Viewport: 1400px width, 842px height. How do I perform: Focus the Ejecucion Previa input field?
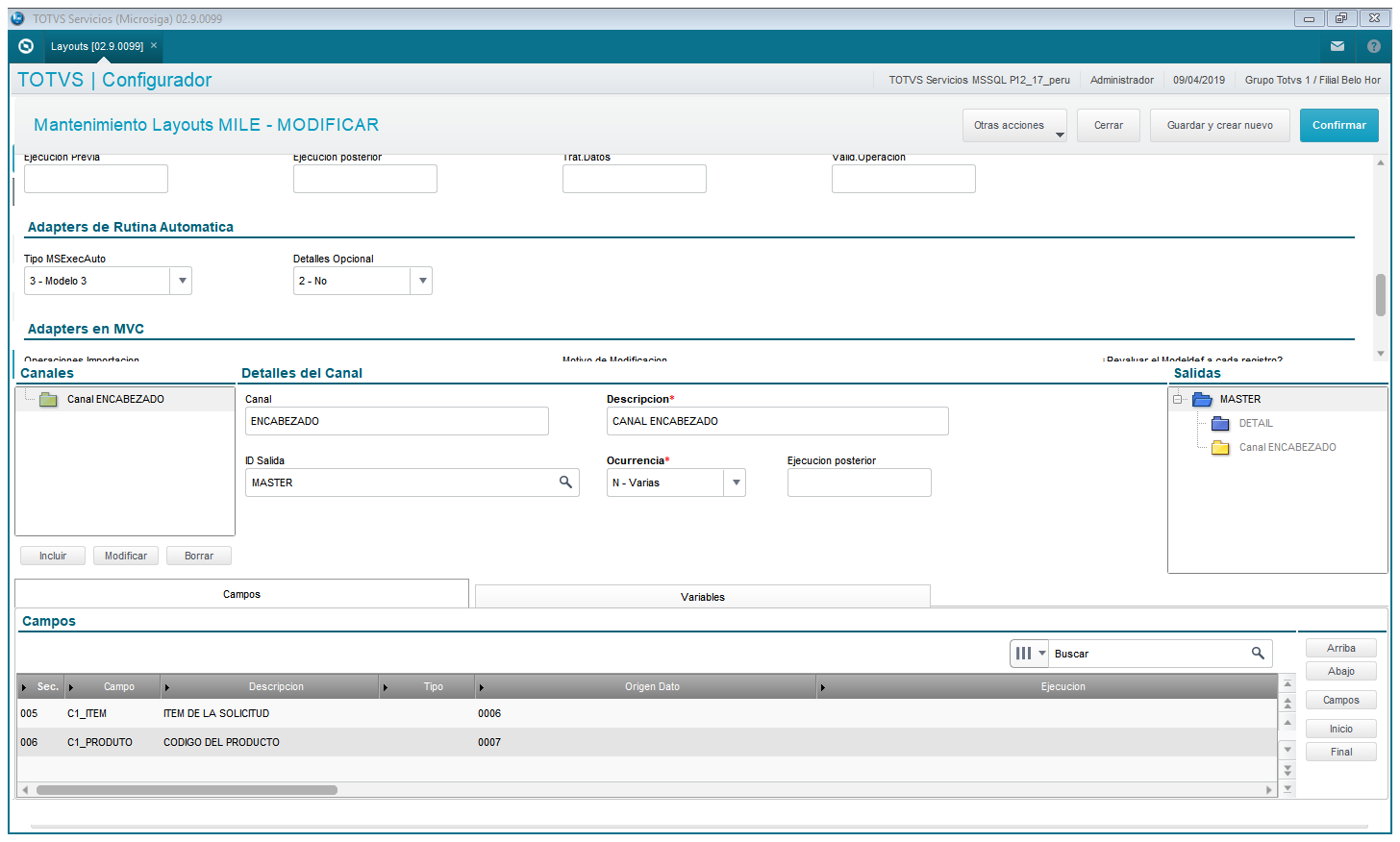pyautogui.click(x=96, y=179)
